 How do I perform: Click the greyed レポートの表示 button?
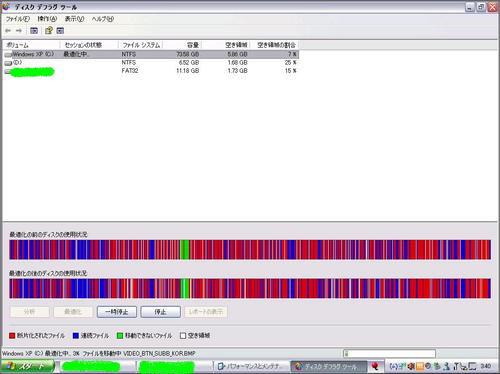tap(206, 312)
